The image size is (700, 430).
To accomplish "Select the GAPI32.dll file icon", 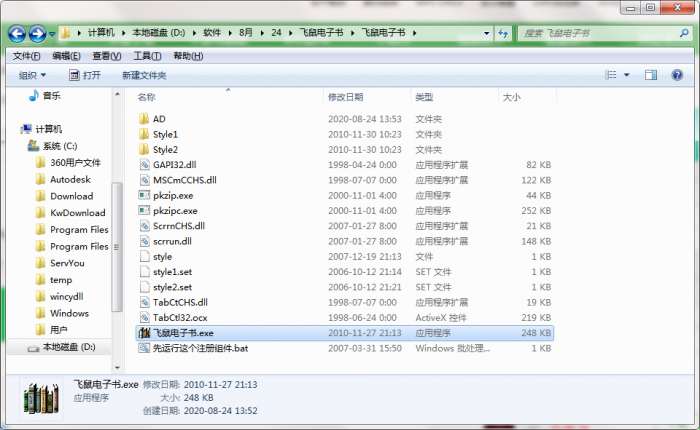I will [x=144, y=165].
